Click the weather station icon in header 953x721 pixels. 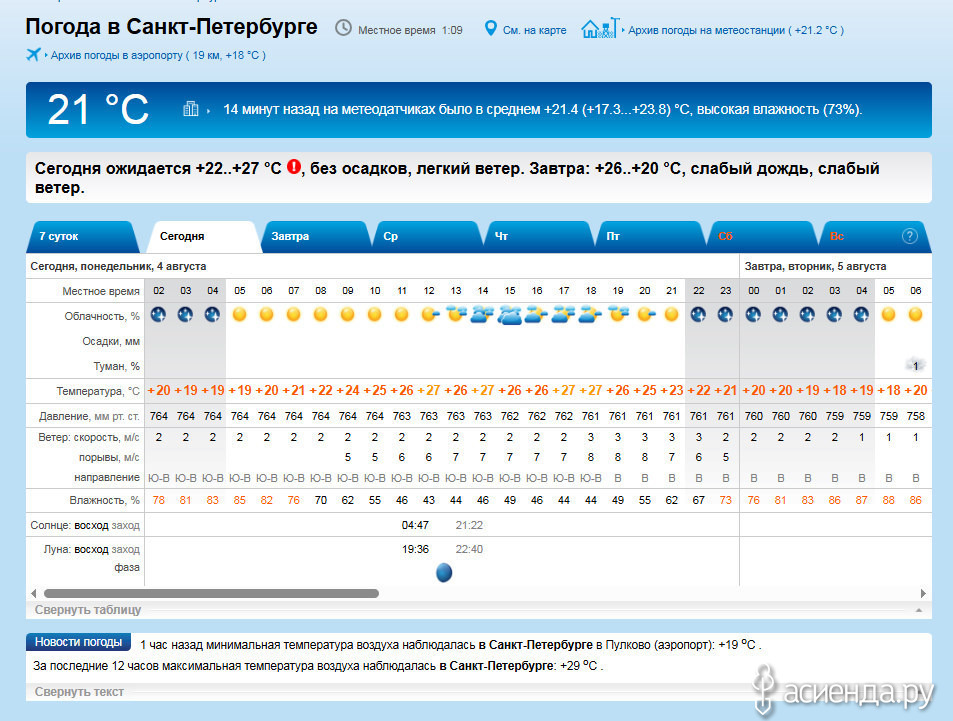tap(599, 28)
